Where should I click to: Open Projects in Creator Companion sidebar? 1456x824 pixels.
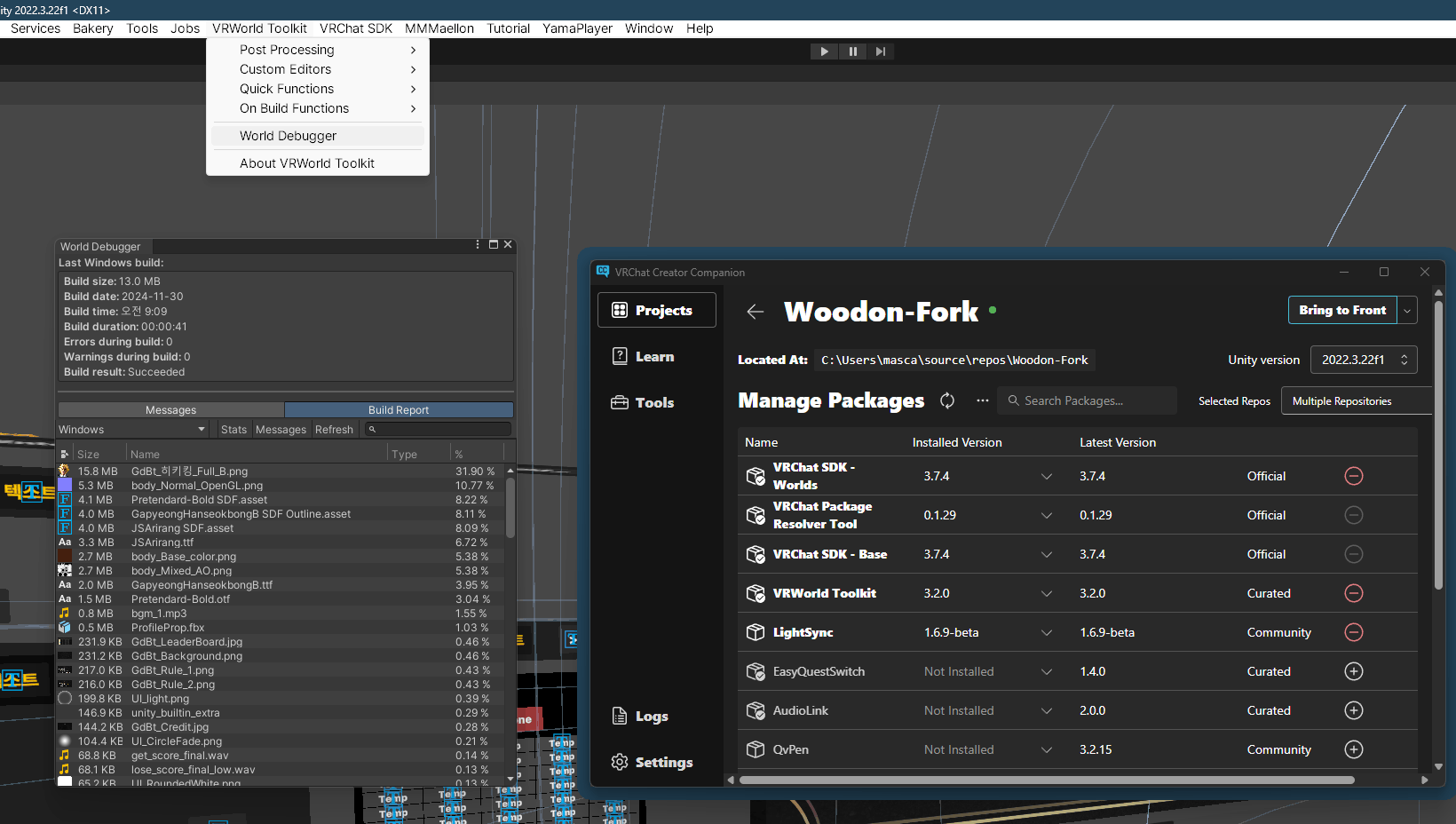[x=657, y=310]
